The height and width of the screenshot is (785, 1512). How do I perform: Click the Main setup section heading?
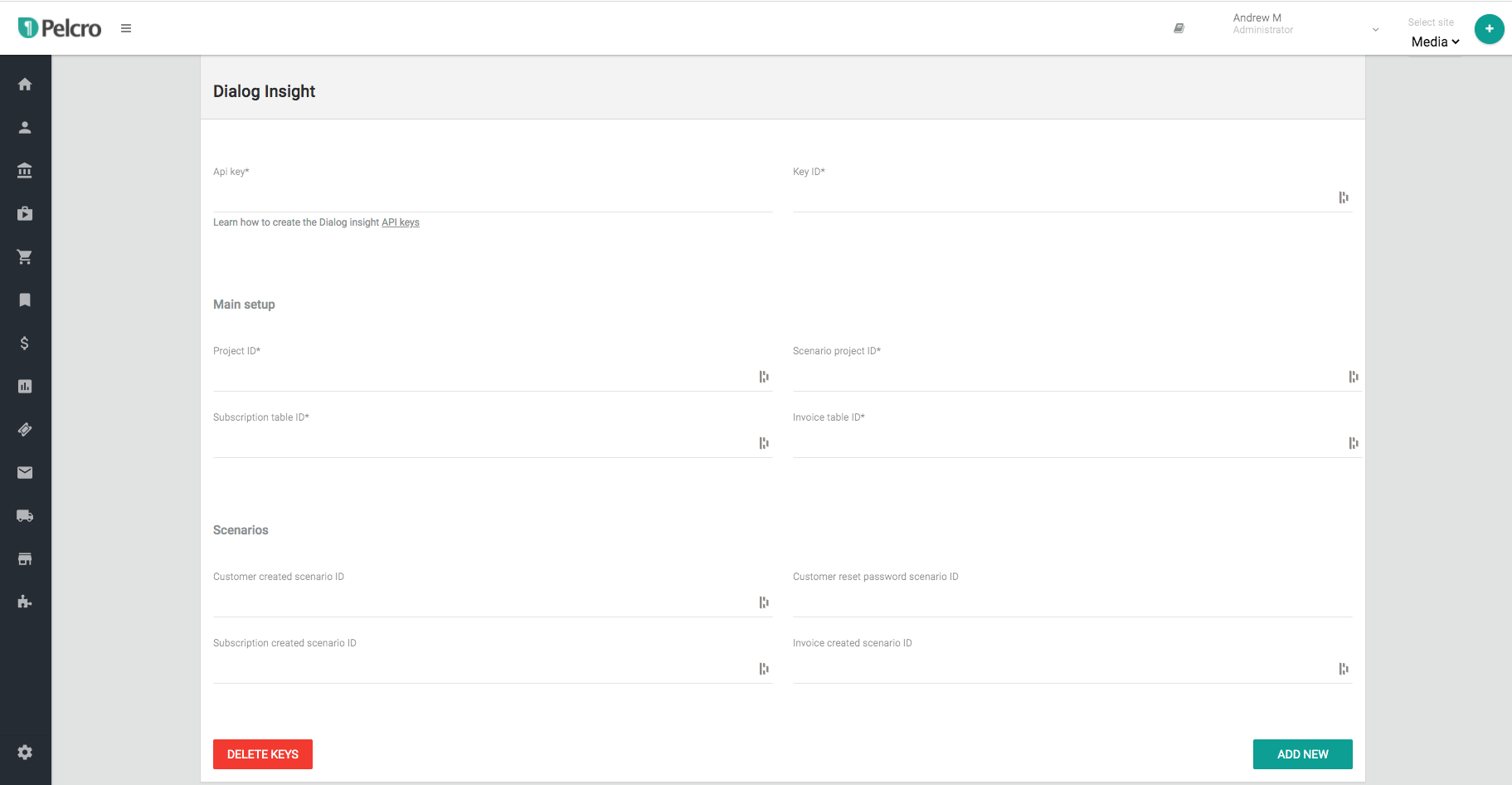244,305
